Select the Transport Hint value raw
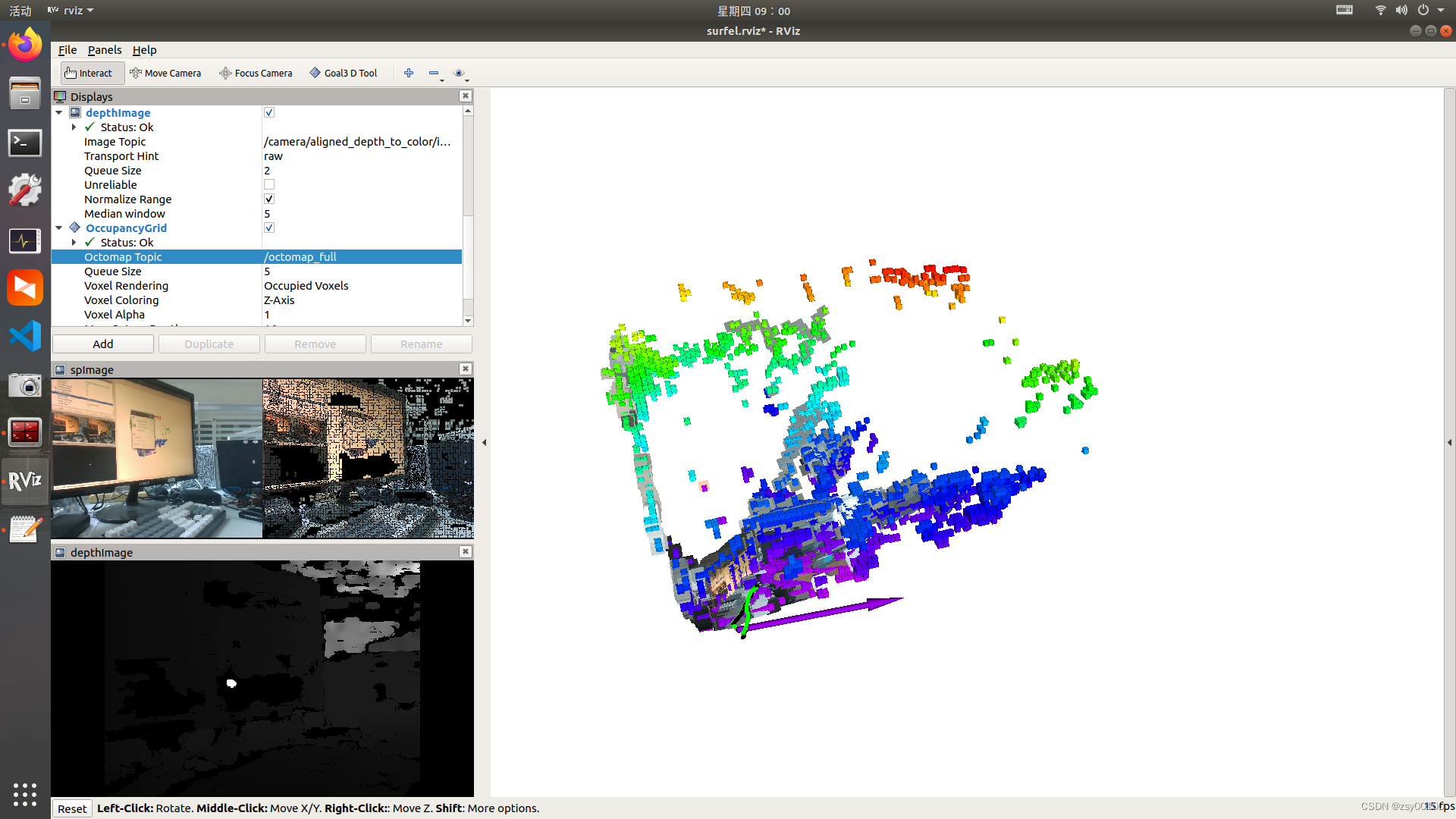 tap(362, 156)
